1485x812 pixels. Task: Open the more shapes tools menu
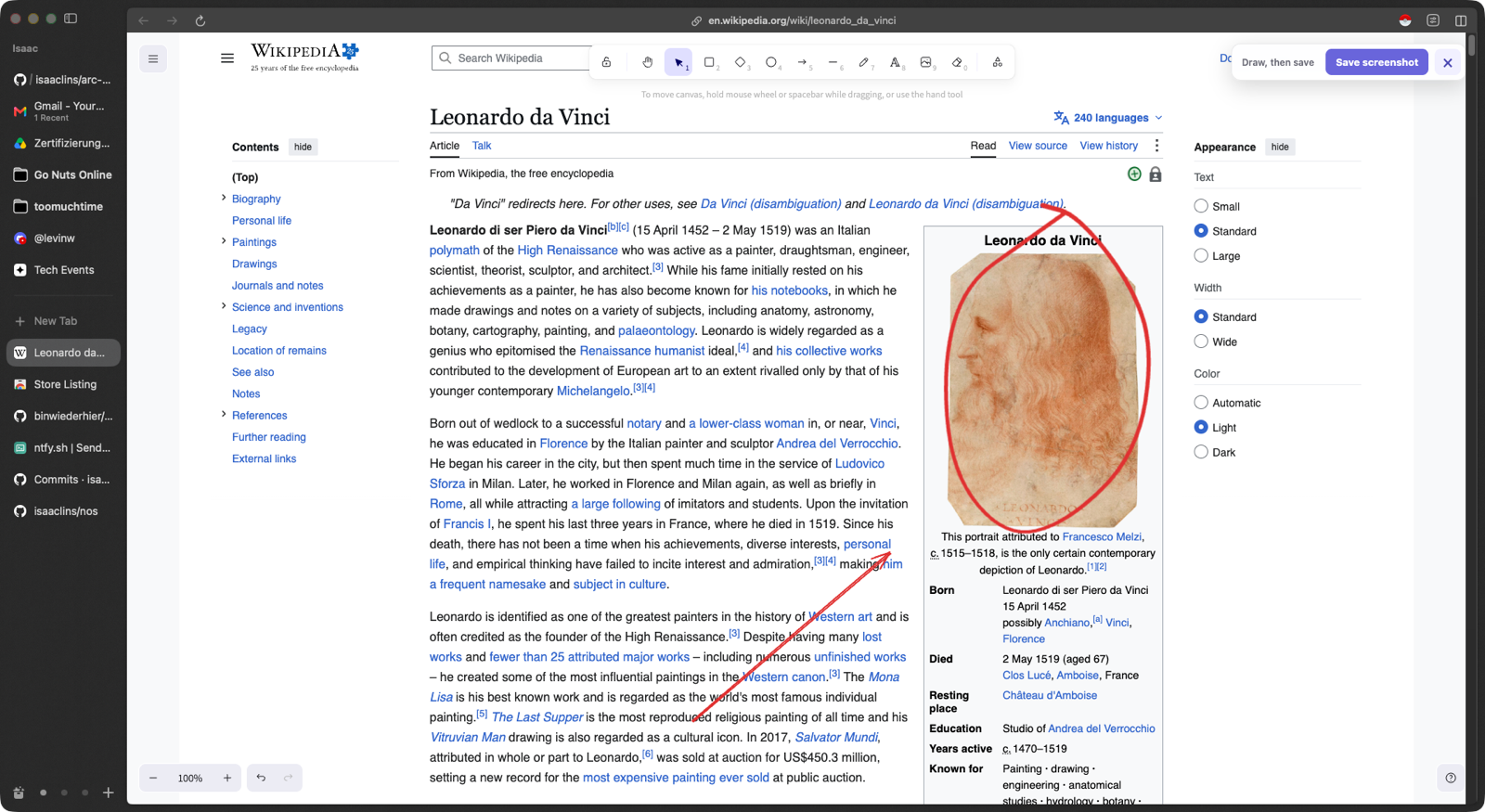coord(998,62)
